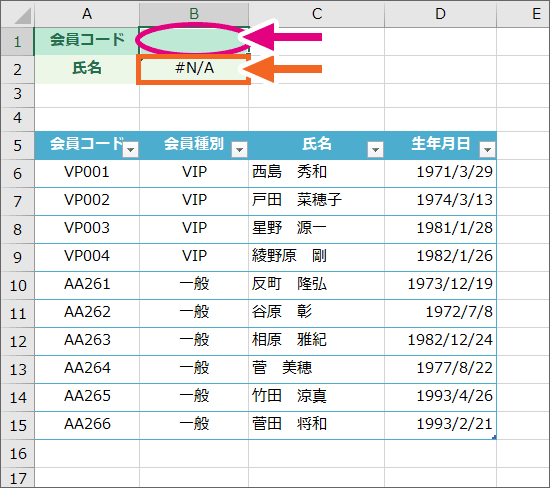Select row 4 header

tap(18, 118)
